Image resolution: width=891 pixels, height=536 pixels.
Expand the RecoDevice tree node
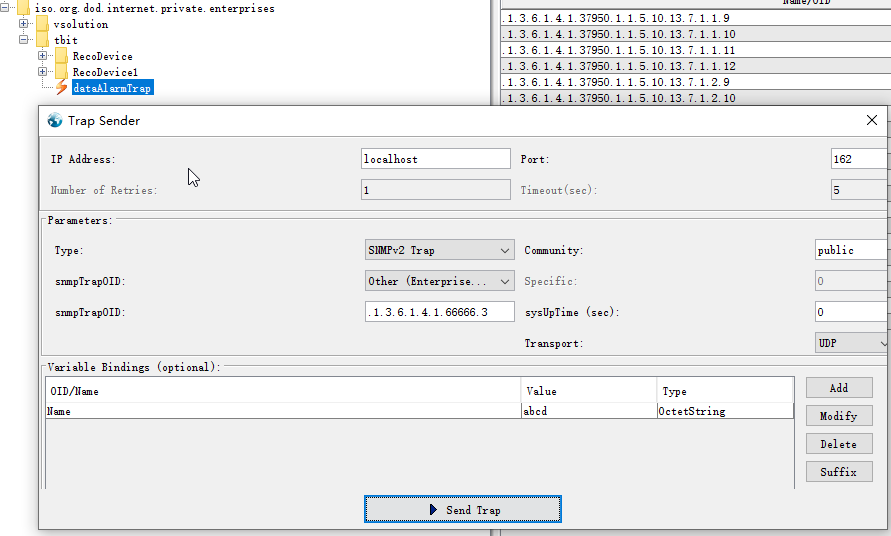tap(43, 56)
